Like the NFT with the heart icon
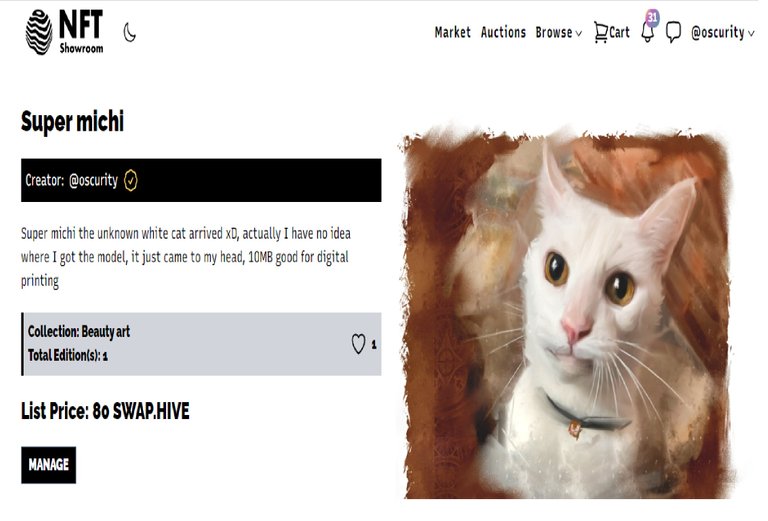Image resolution: width=768 pixels, height=521 pixels. 358,344
